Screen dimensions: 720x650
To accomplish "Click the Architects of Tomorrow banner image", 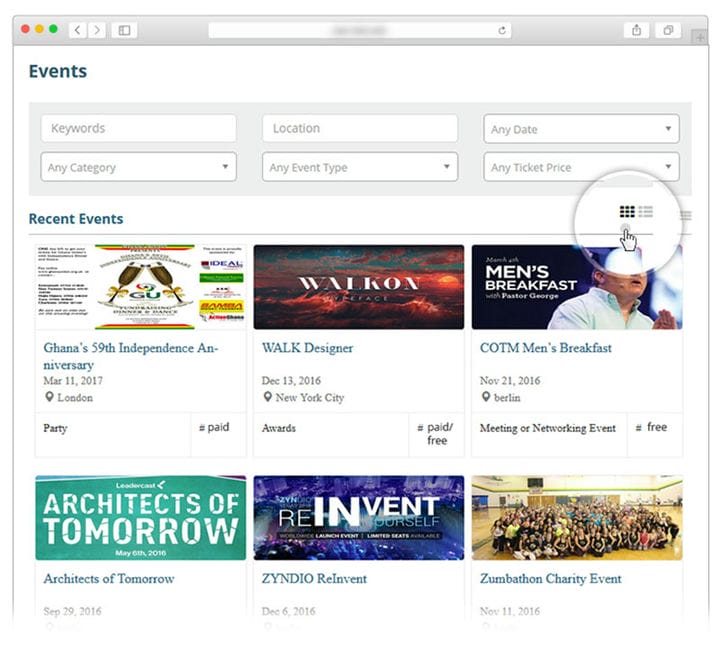I will pos(141,518).
